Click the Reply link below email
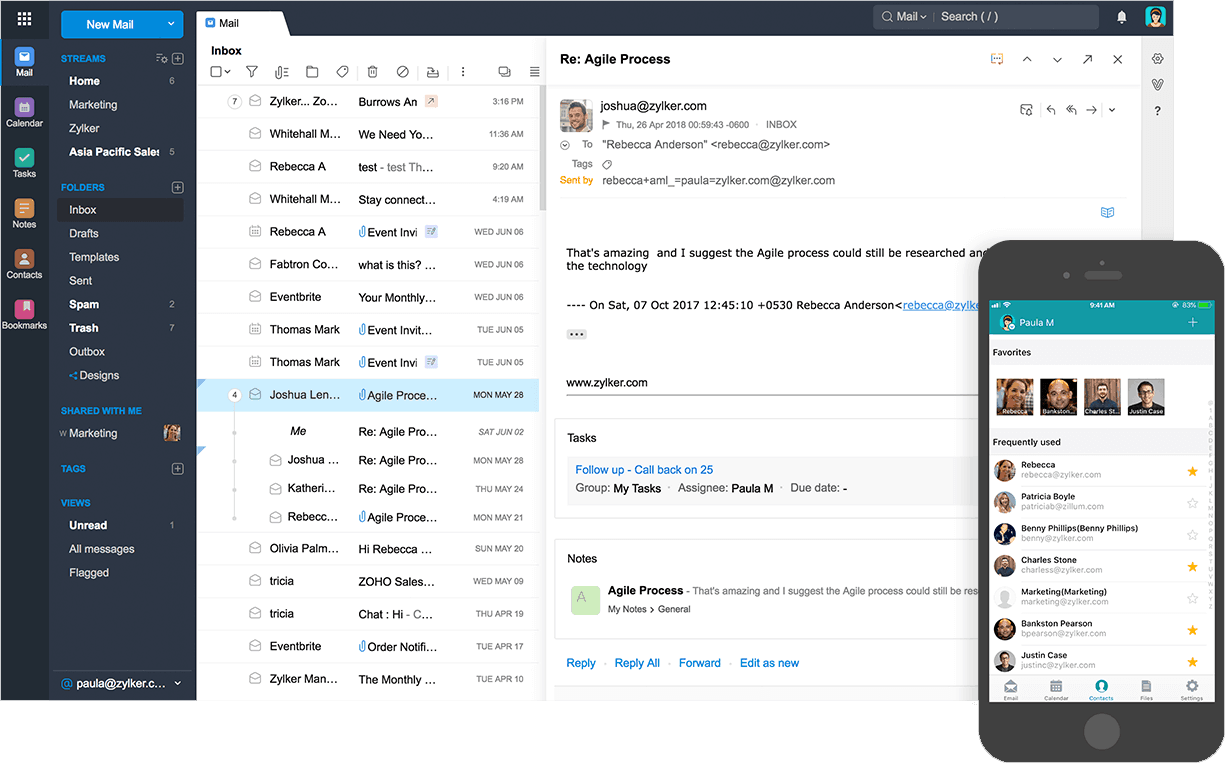 point(581,663)
